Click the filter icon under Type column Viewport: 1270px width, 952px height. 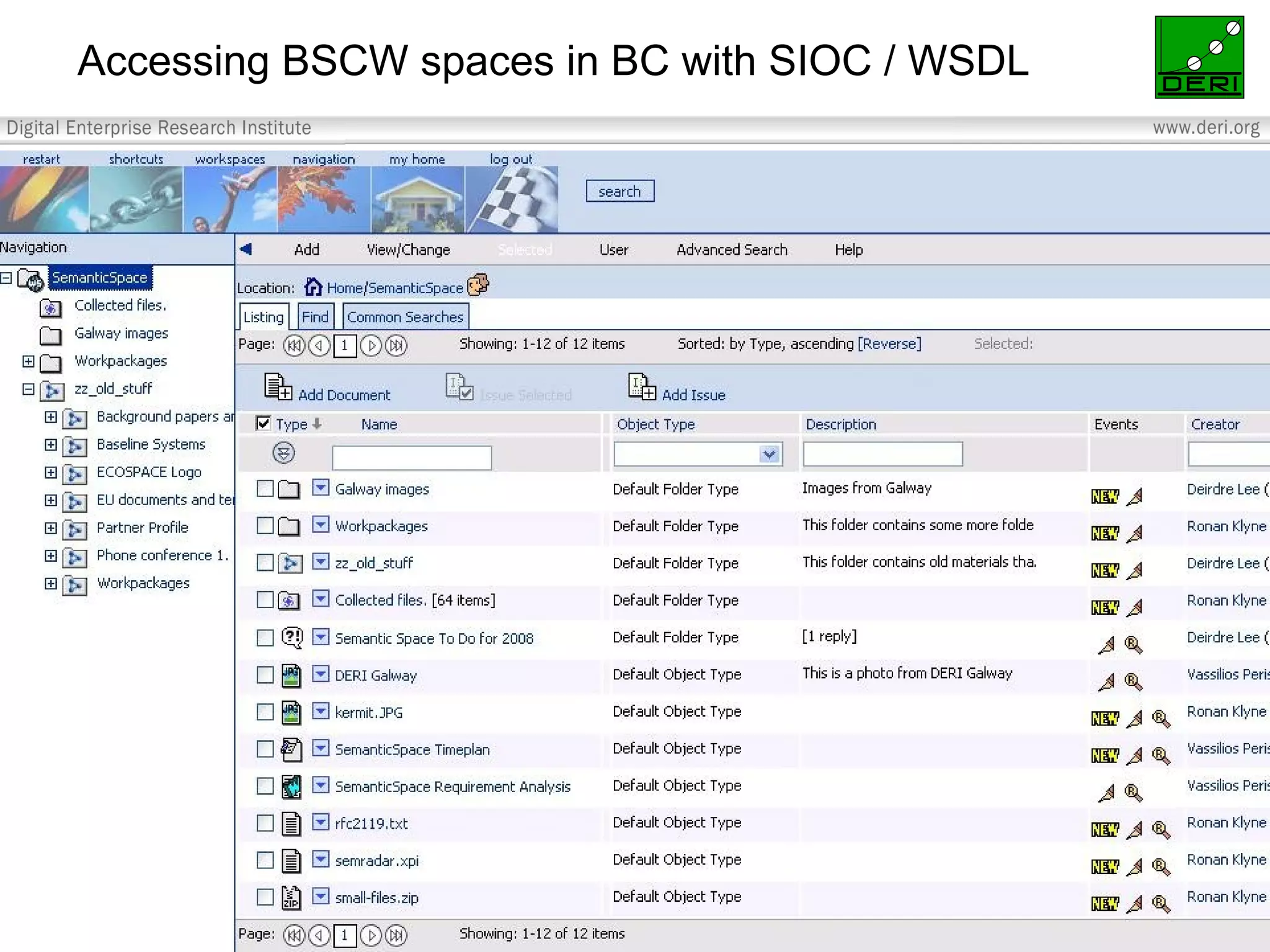pos(283,453)
